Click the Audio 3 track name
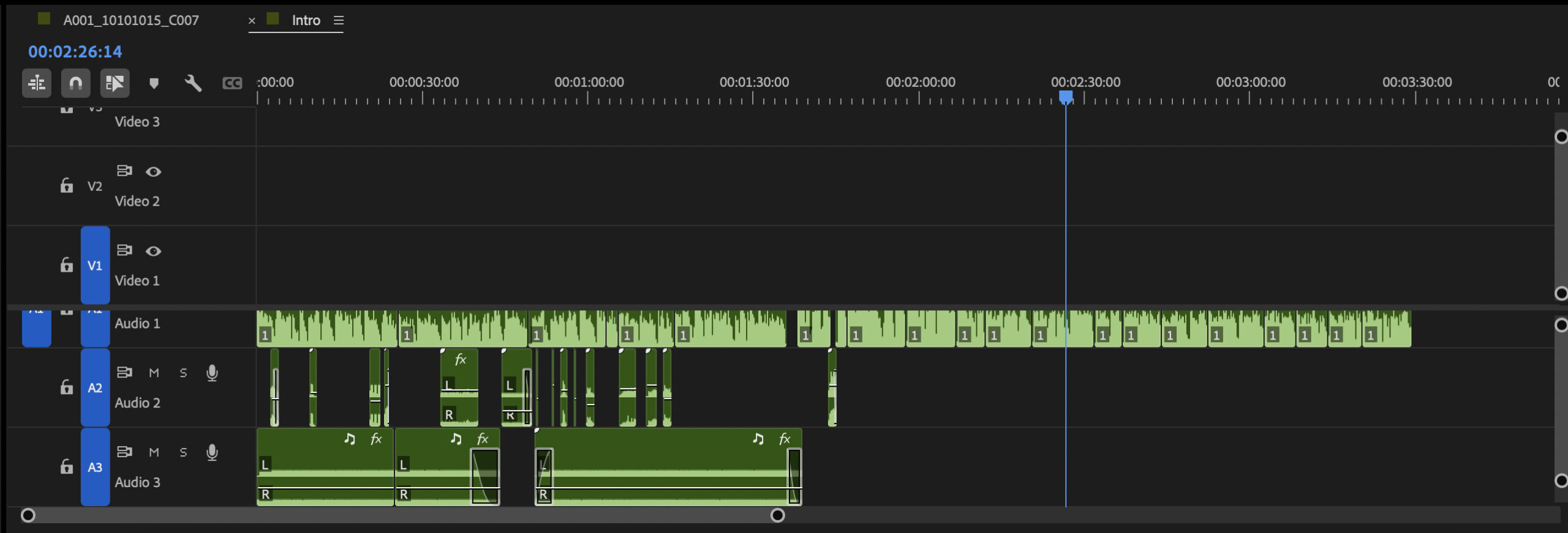 (x=137, y=482)
